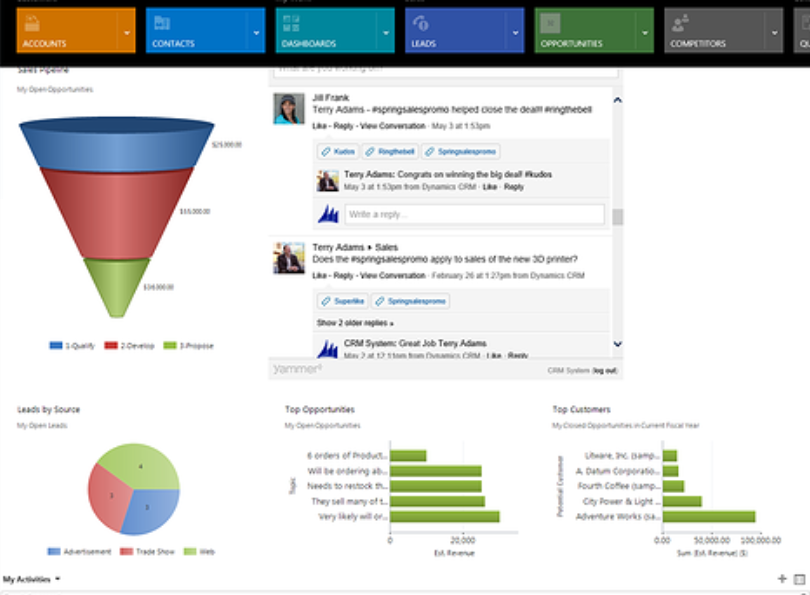Image resolution: width=810 pixels, height=595 pixels.
Task: Click the Opportunities tile icon
Action: tap(550, 23)
